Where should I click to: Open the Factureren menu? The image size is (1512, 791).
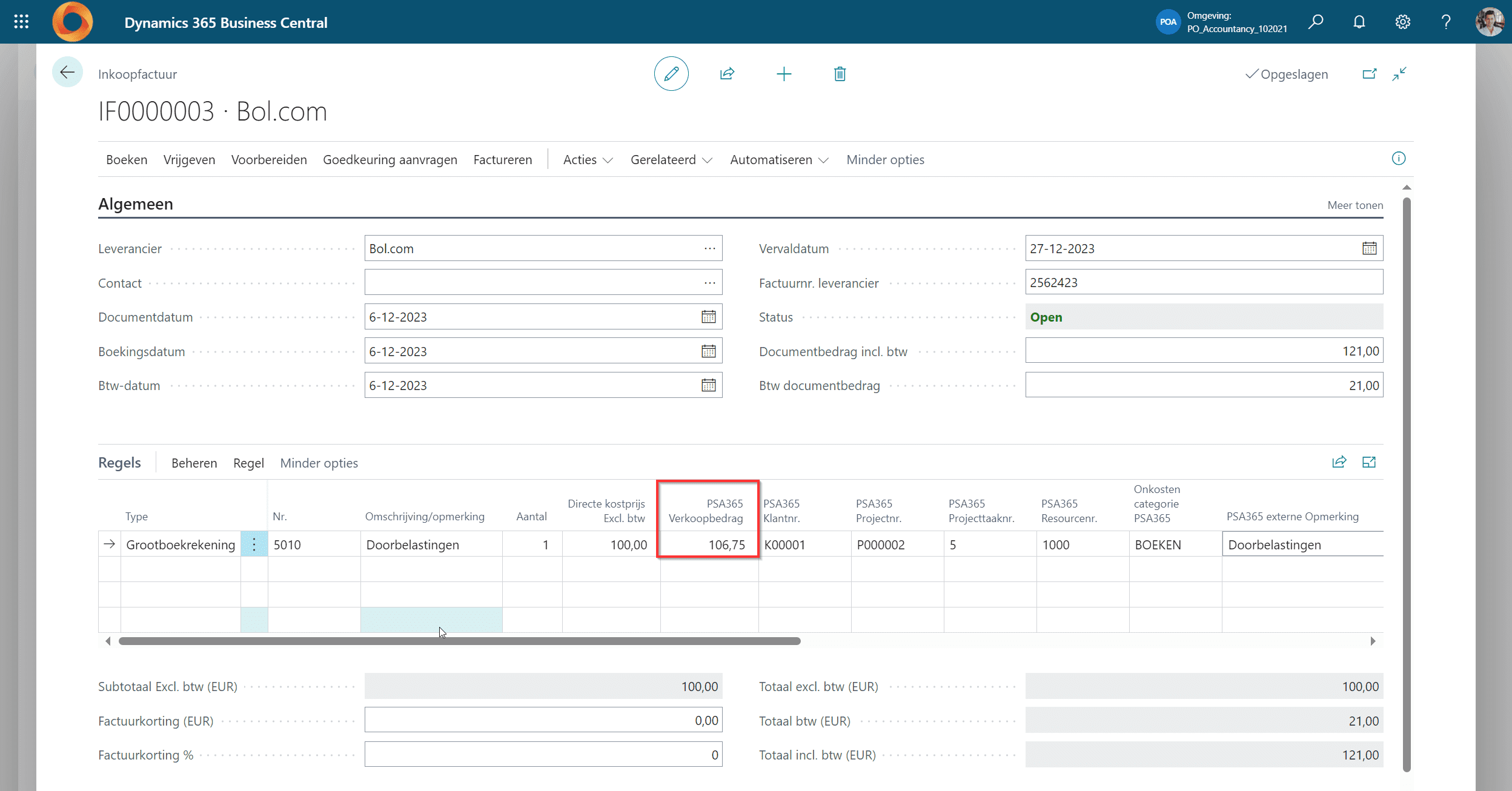click(x=503, y=160)
